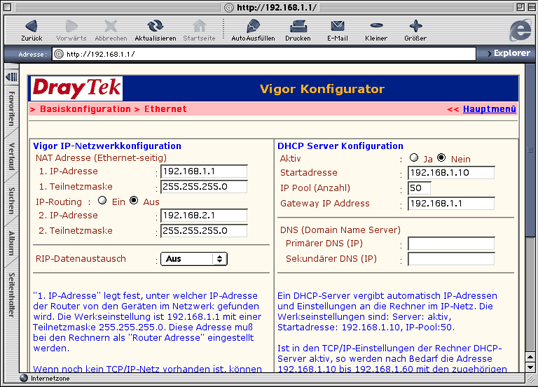
Task: Click the DHCP Server Konfiguration heading
Action: (x=340, y=146)
